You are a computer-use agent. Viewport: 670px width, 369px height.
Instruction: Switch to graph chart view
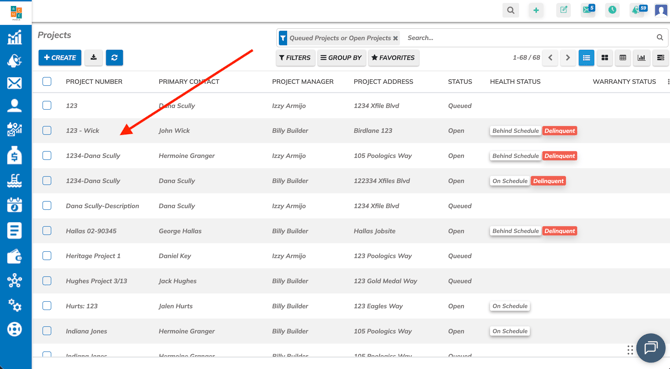pos(641,58)
